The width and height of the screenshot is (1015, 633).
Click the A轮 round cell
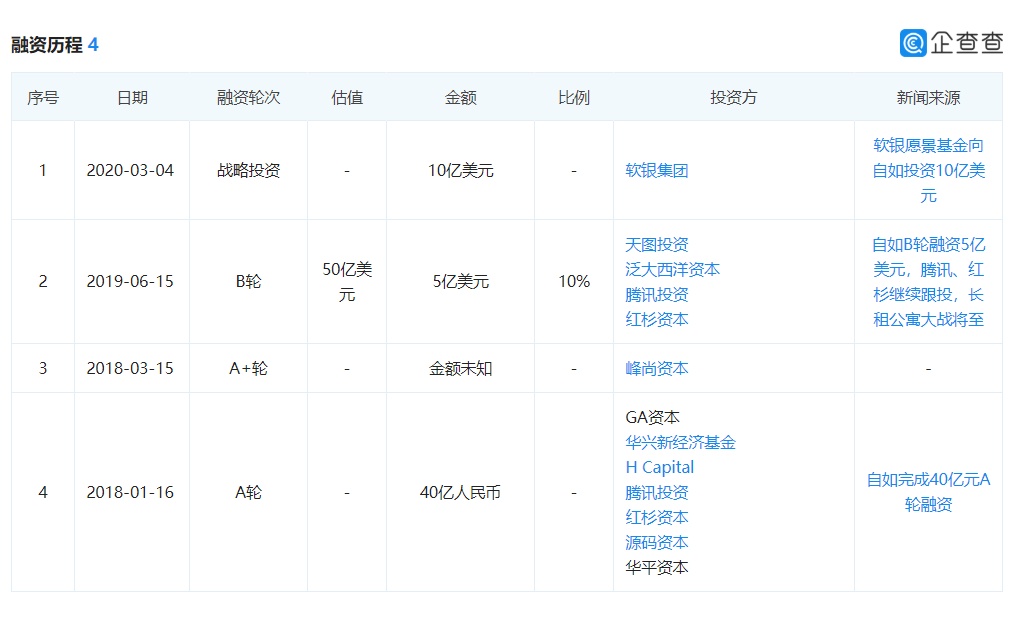point(249,493)
